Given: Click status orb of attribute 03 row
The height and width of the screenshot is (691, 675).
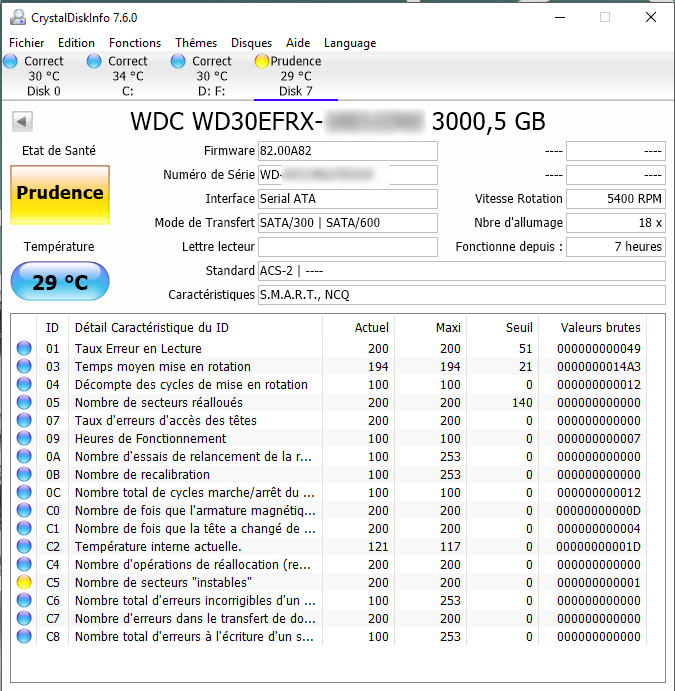Looking at the screenshot, I should click(x=24, y=366).
